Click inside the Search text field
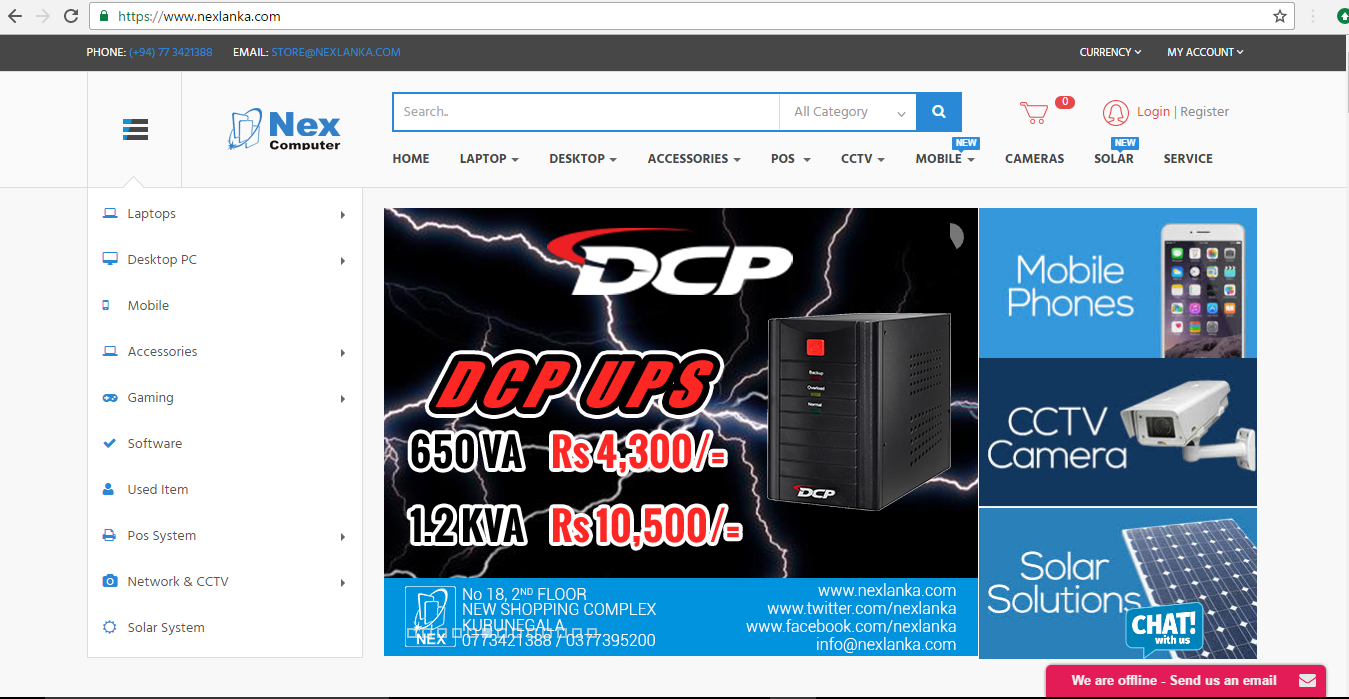This screenshot has height=699, width=1349. (x=585, y=112)
